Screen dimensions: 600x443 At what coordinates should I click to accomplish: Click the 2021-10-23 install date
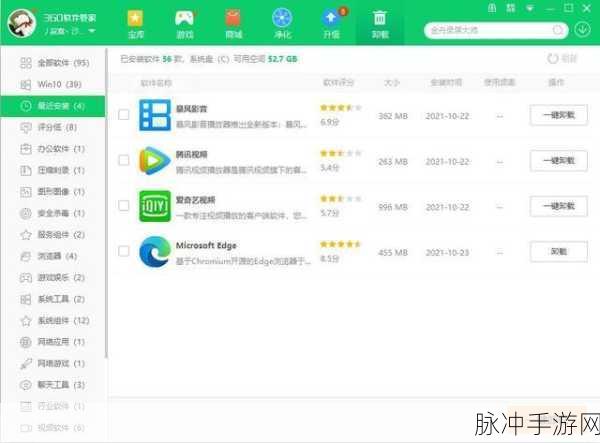(447, 252)
